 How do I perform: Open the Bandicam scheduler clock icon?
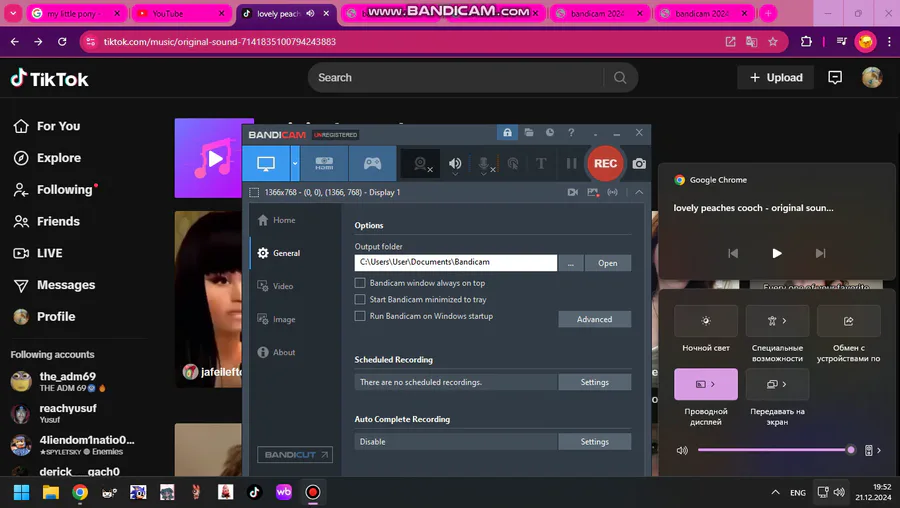[x=550, y=133]
